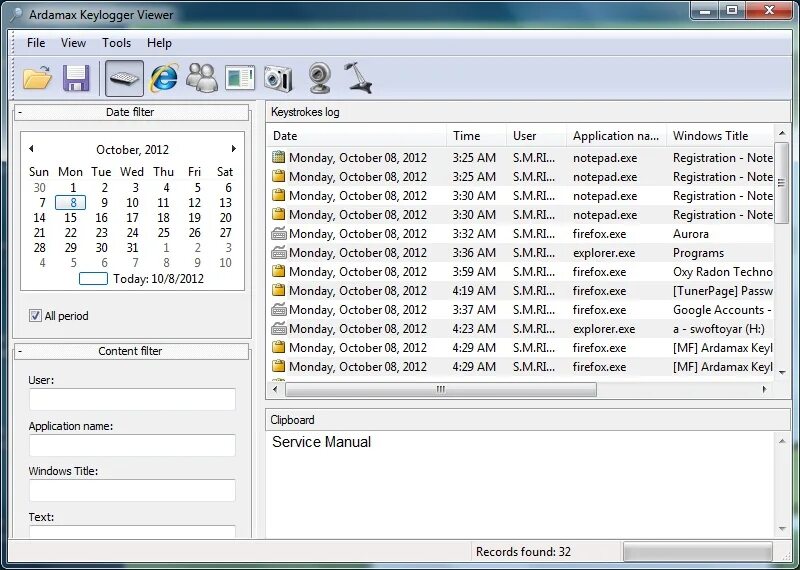Open log file with folder icon
This screenshot has height=570, width=800.
(x=37, y=79)
